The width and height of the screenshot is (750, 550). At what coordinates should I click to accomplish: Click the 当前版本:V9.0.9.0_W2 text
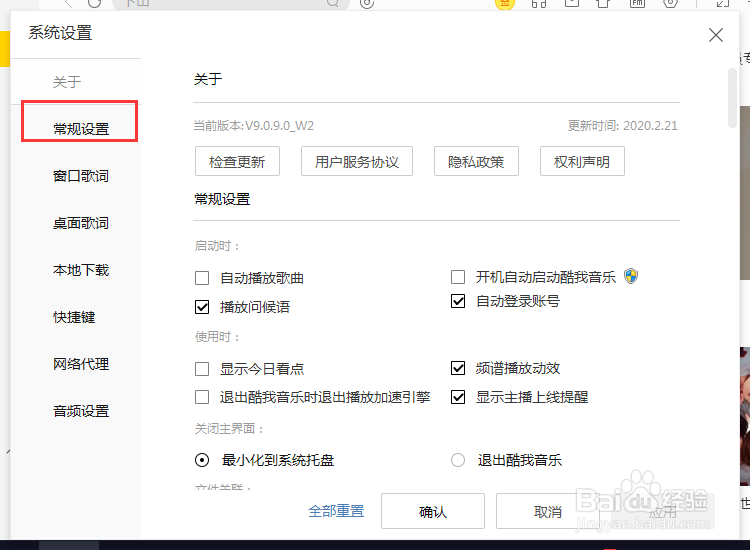click(x=254, y=126)
